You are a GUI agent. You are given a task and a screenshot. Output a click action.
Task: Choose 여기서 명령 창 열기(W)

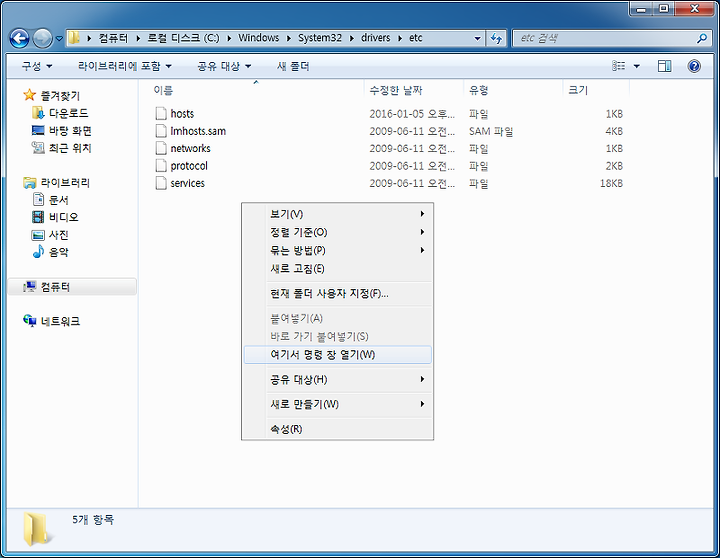(x=338, y=355)
